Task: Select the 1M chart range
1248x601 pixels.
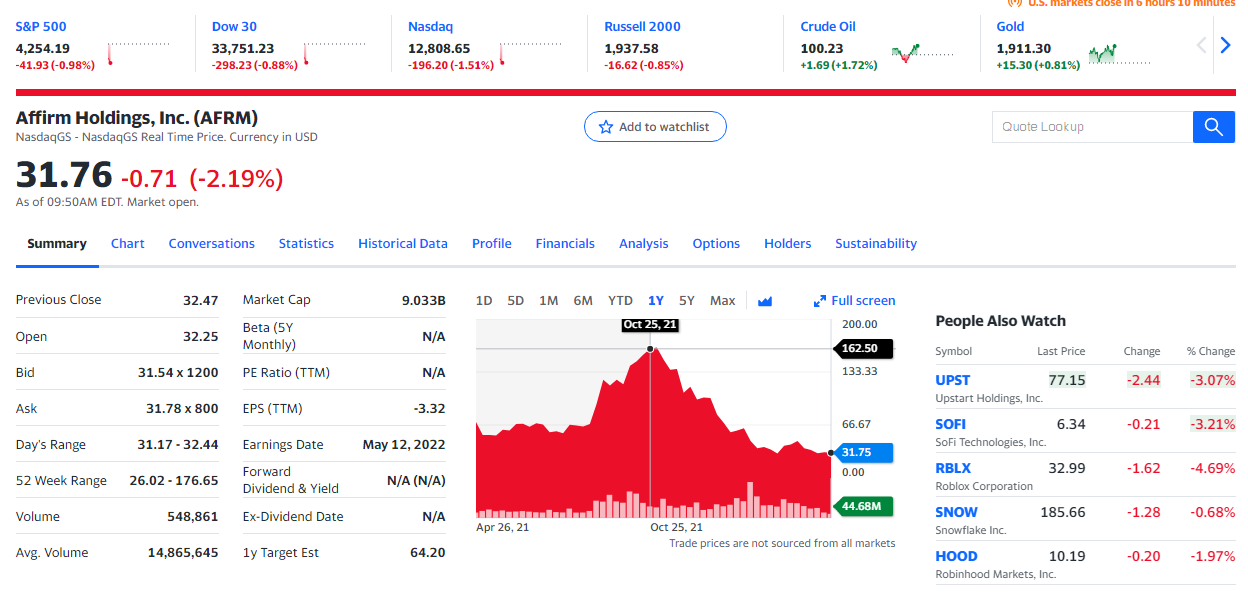Action: pyautogui.click(x=548, y=301)
